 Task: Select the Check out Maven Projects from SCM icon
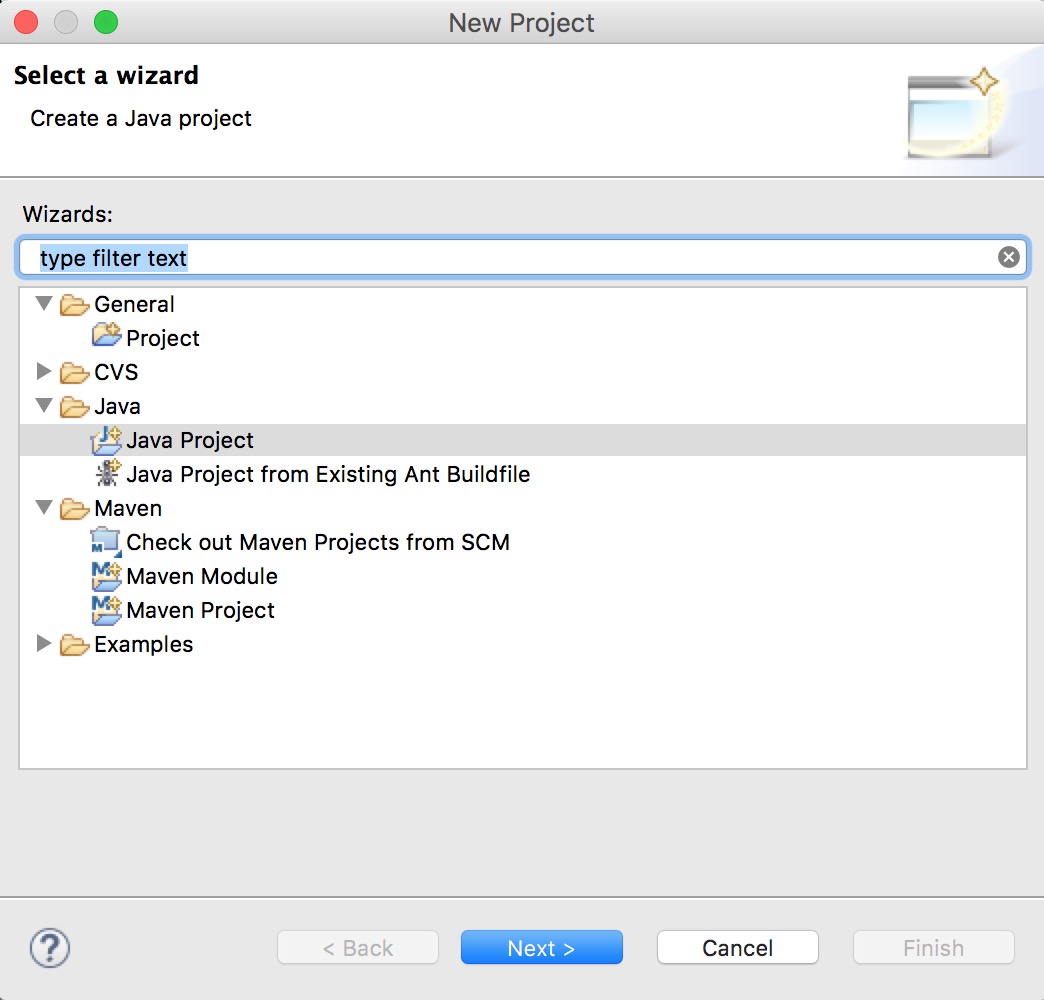click(x=107, y=542)
